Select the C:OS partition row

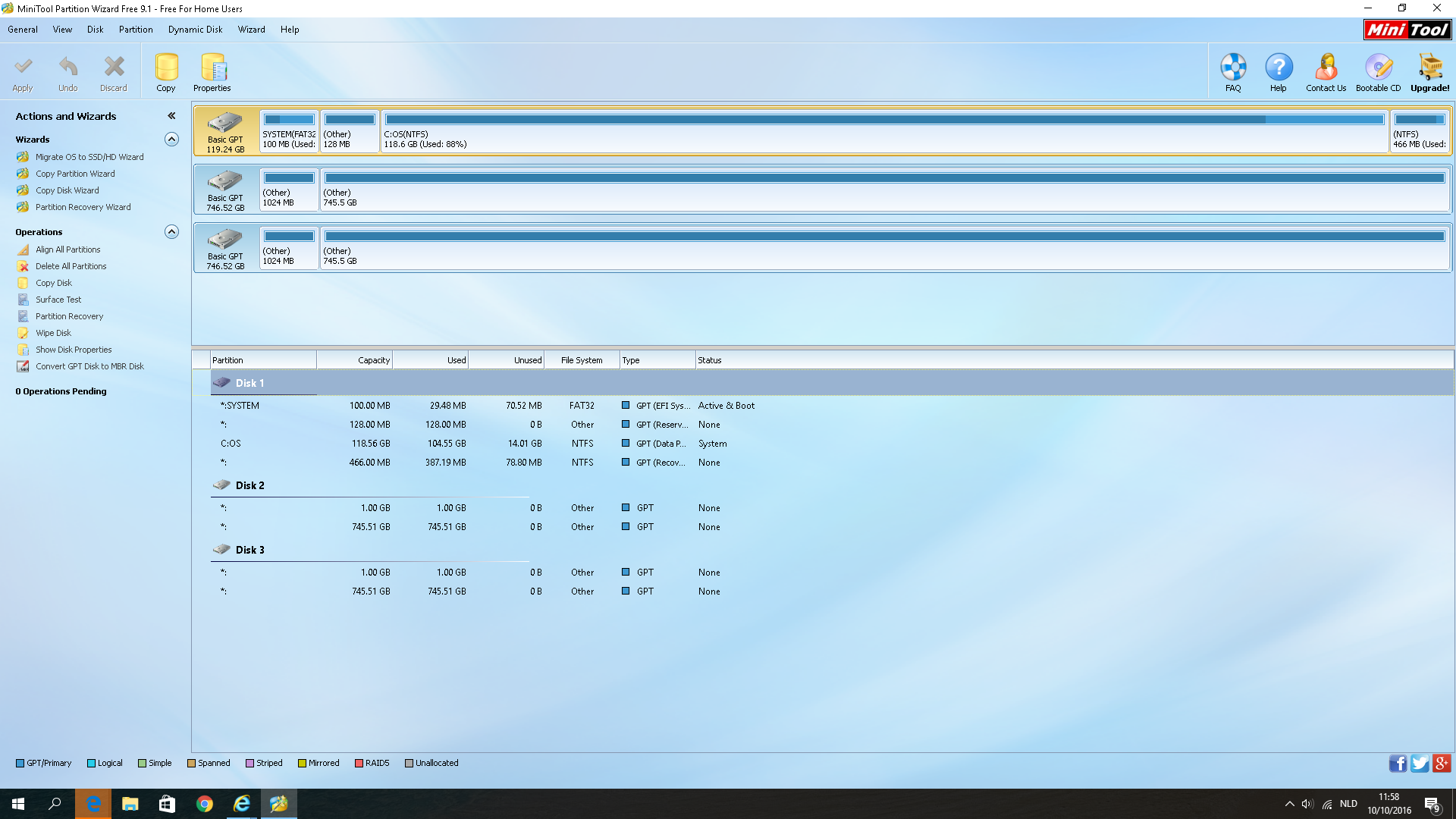(x=832, y=444)
